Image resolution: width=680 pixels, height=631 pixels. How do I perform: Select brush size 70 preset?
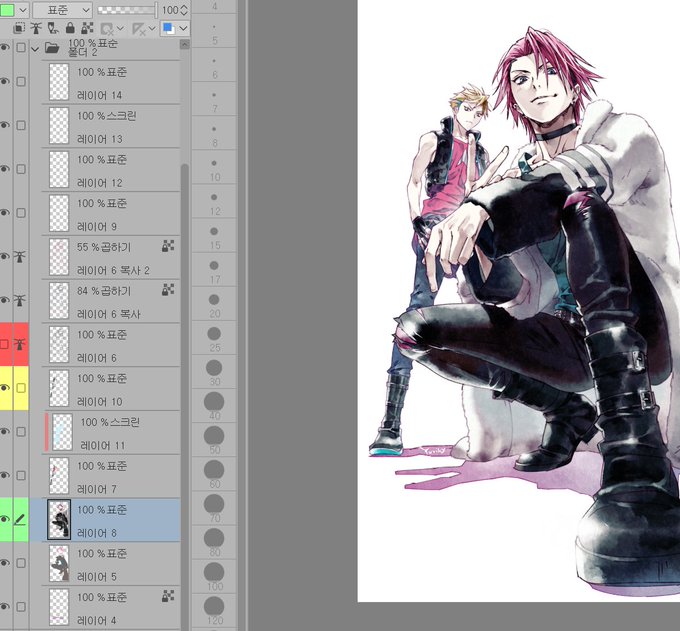214,509
